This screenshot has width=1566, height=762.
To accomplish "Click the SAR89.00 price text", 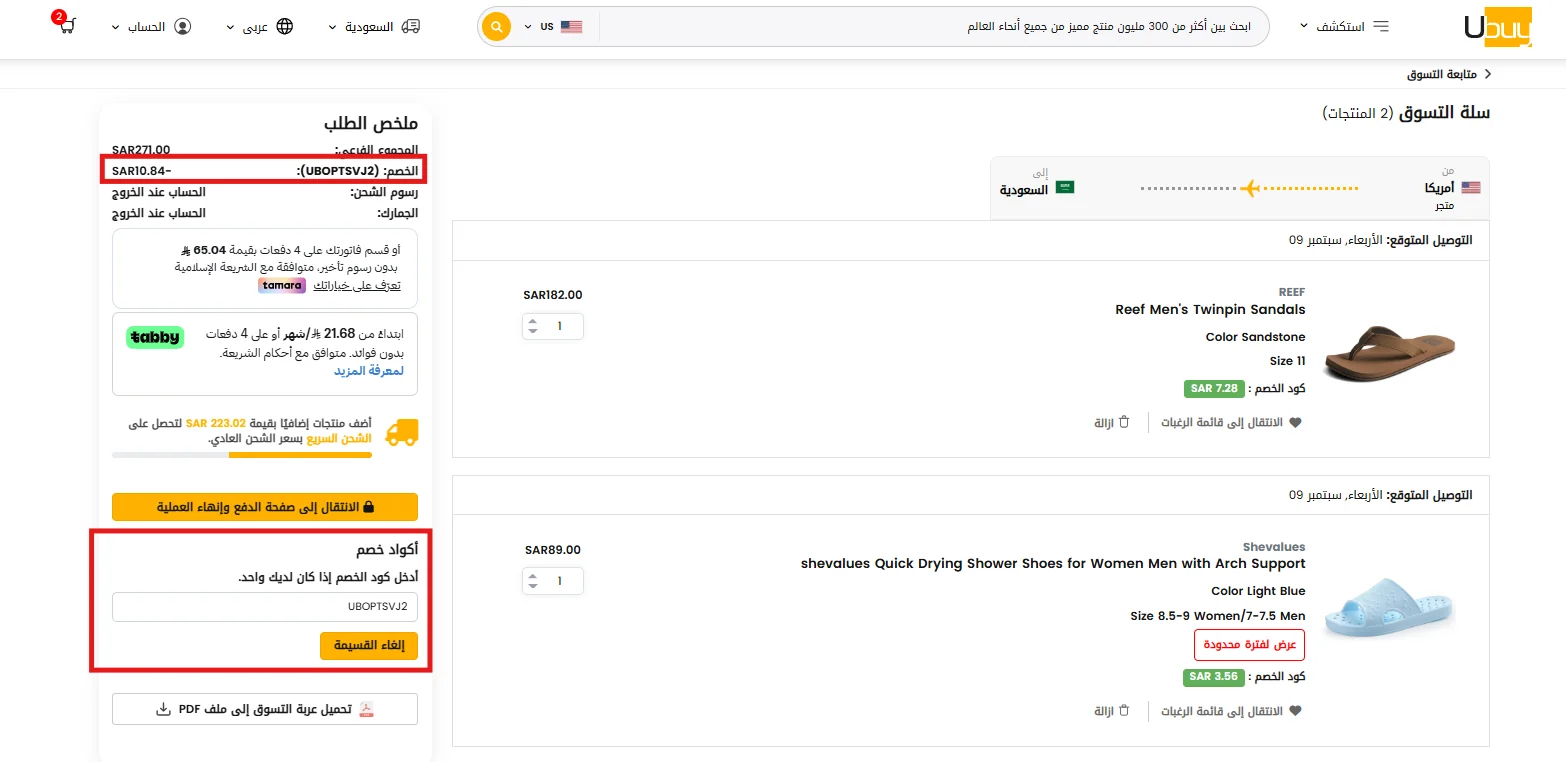I will point(553,550).
